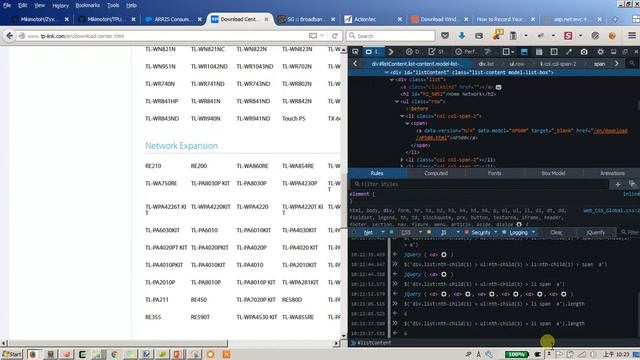
Task: Select the span breadcrumb
Action: 599,64
